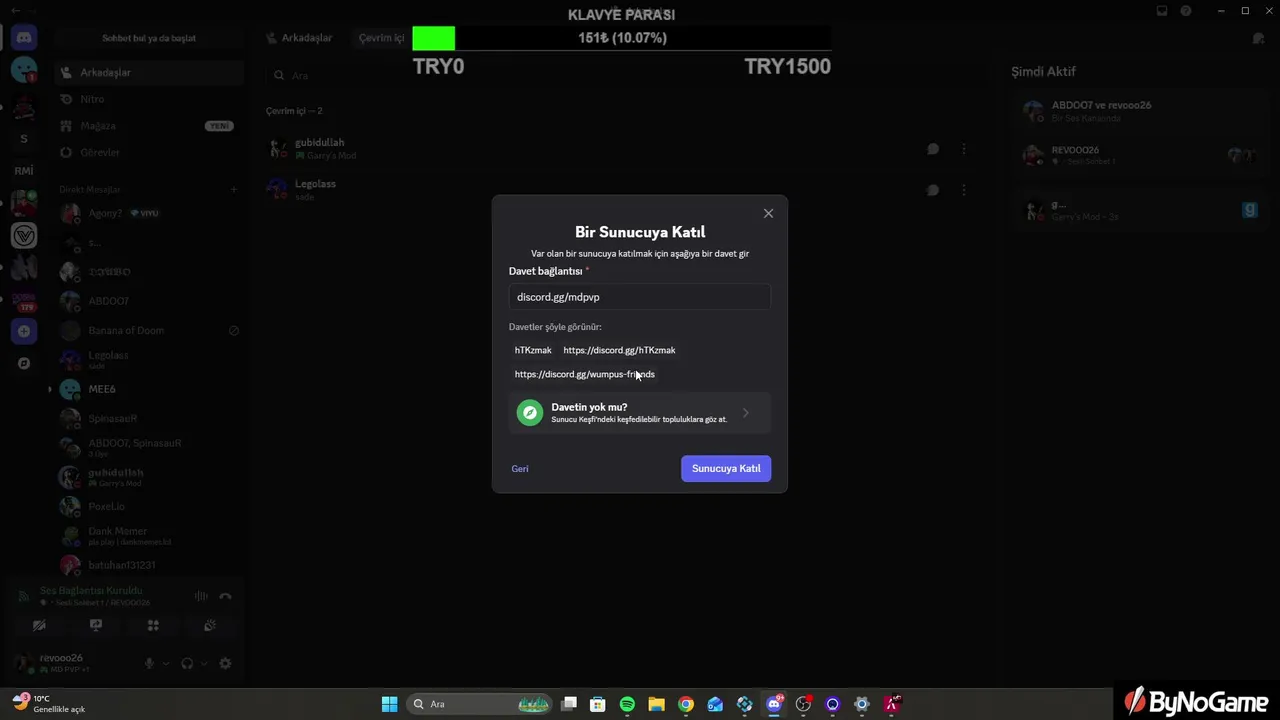
Task: Open Discord home via the top-left logo
Action: tap(24, 38)
